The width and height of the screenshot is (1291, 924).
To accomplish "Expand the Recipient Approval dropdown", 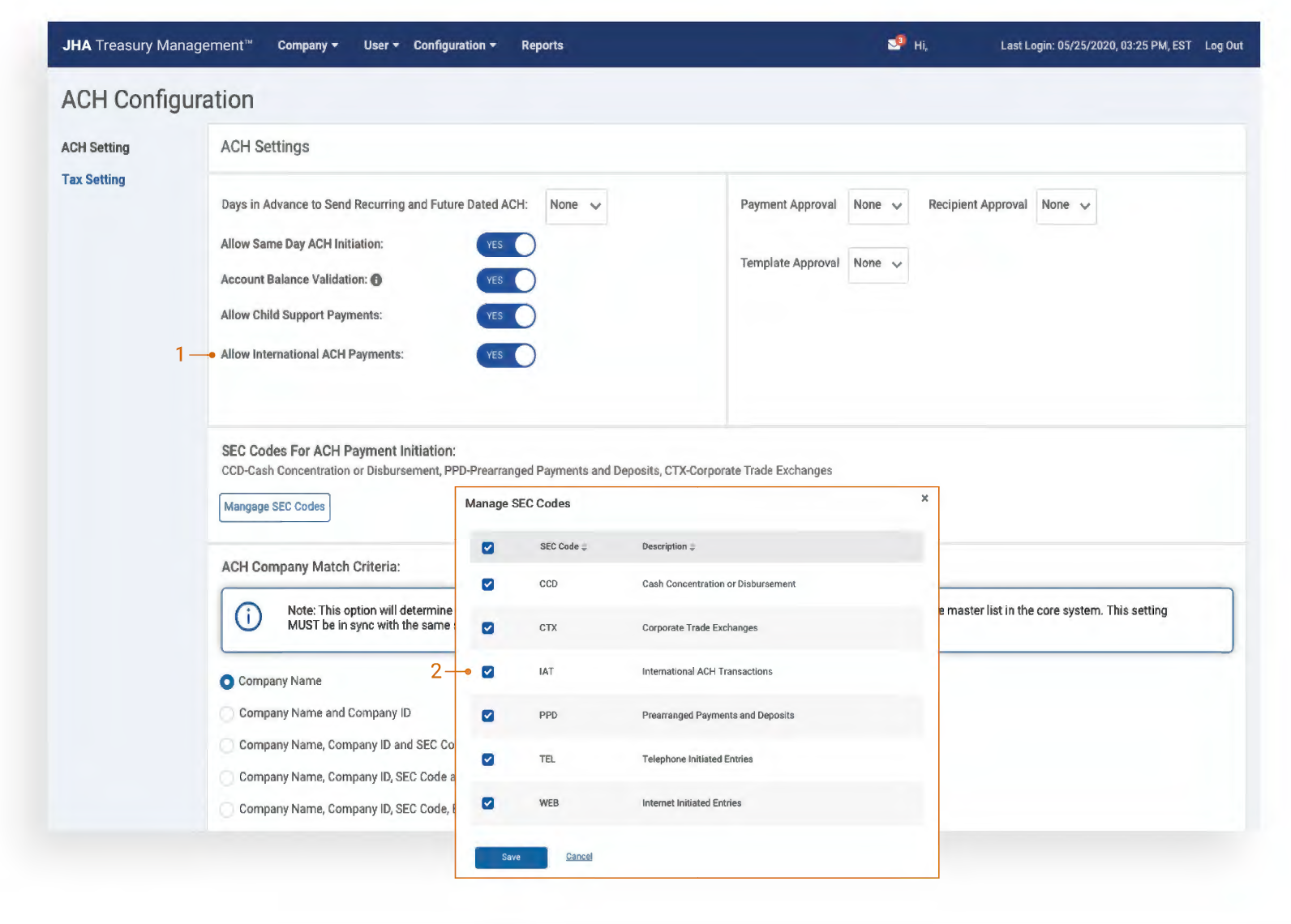I will pyautogui.click(x=1066, y=206).
